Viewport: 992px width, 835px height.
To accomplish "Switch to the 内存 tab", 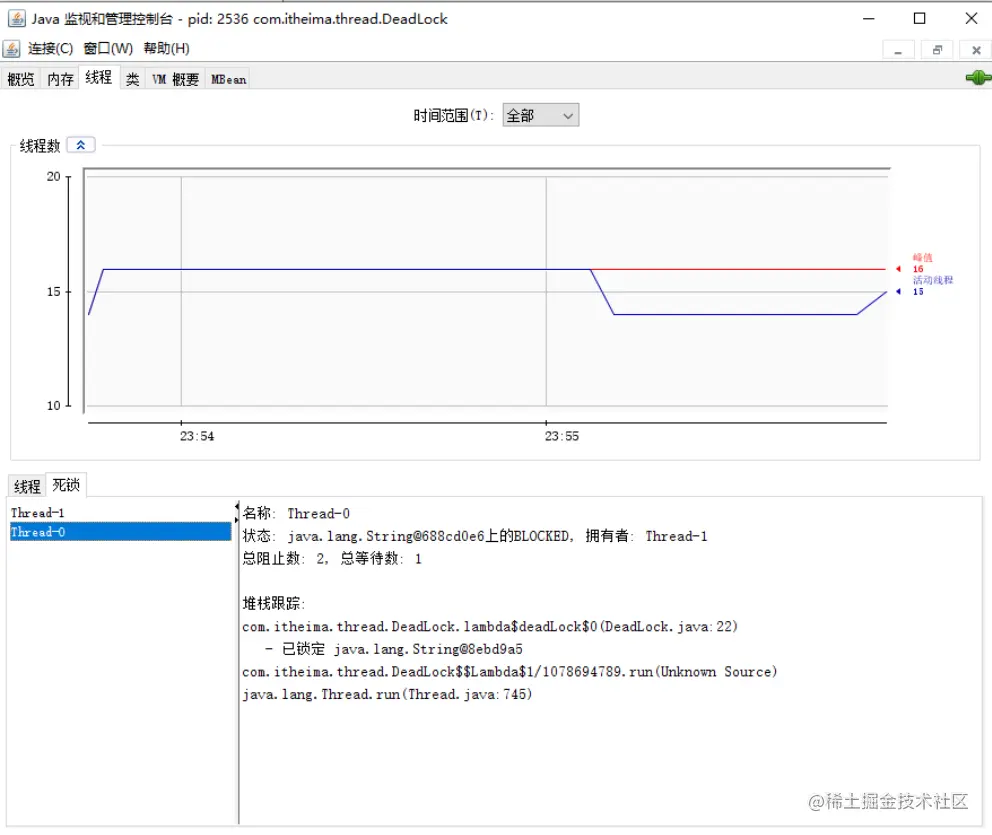I will [60, 79].
